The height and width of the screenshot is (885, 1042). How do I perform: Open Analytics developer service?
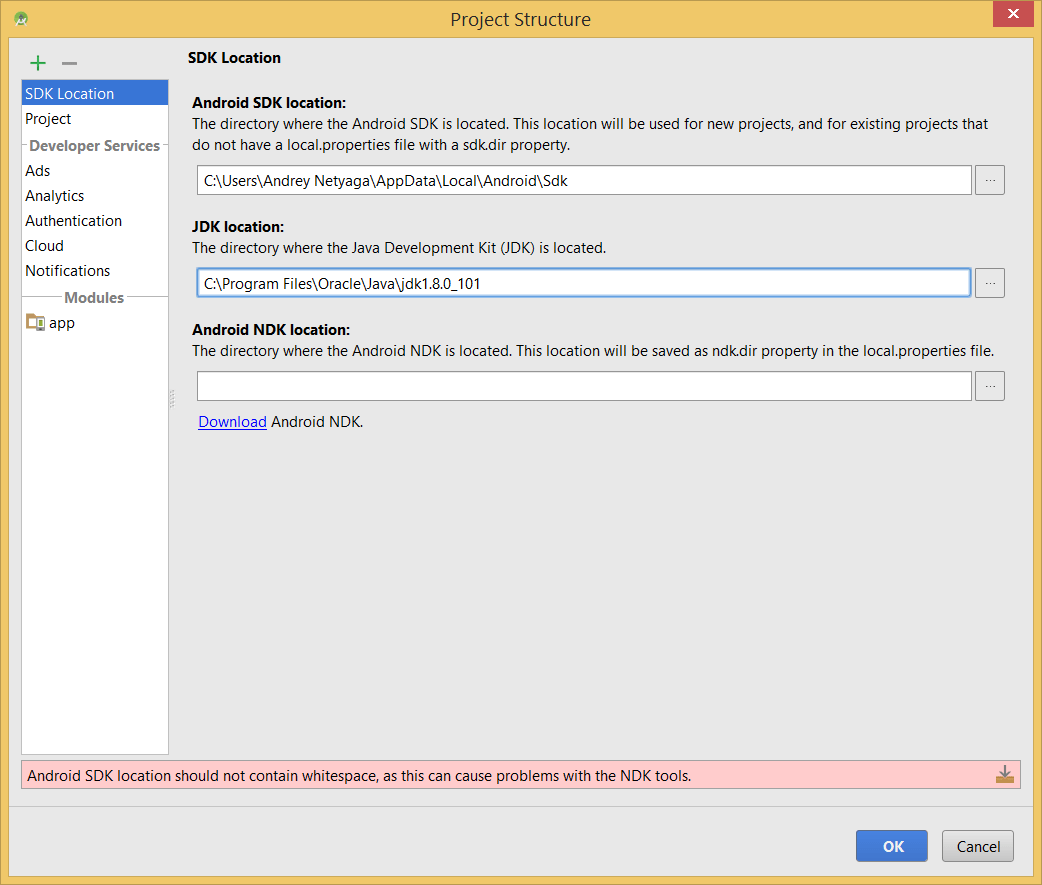point(95,195)
